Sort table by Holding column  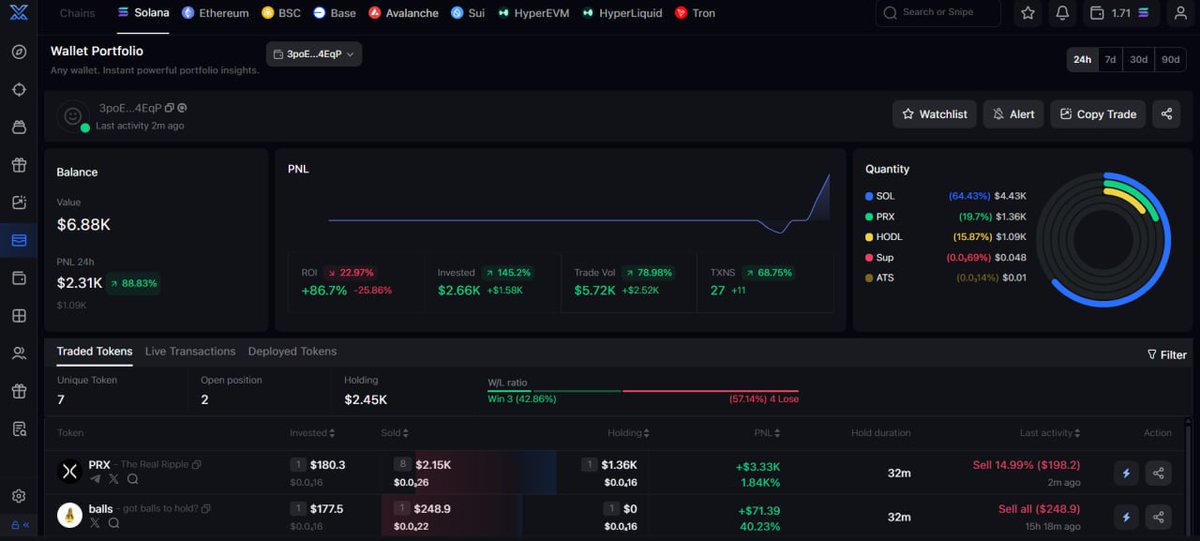click(628, 433)
